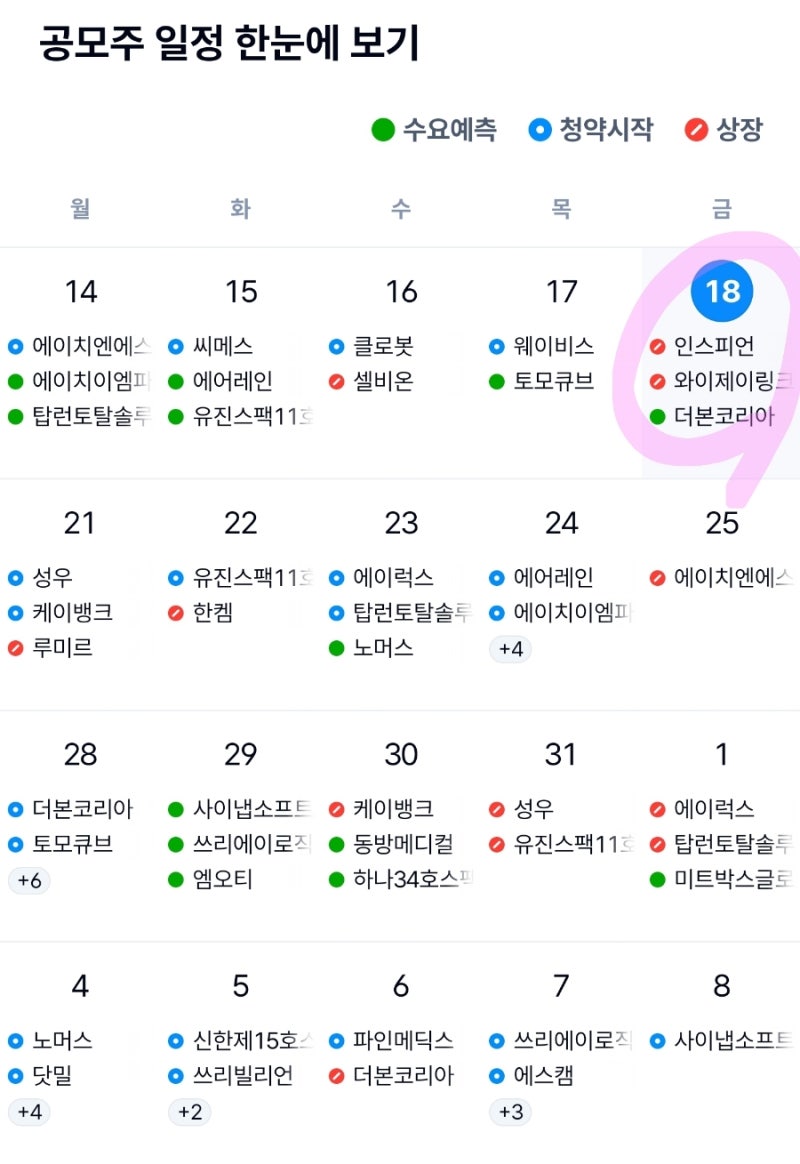Click the blue subscription icon next to 클로봇
The image size is (800, 1164).
coord(335,347)
